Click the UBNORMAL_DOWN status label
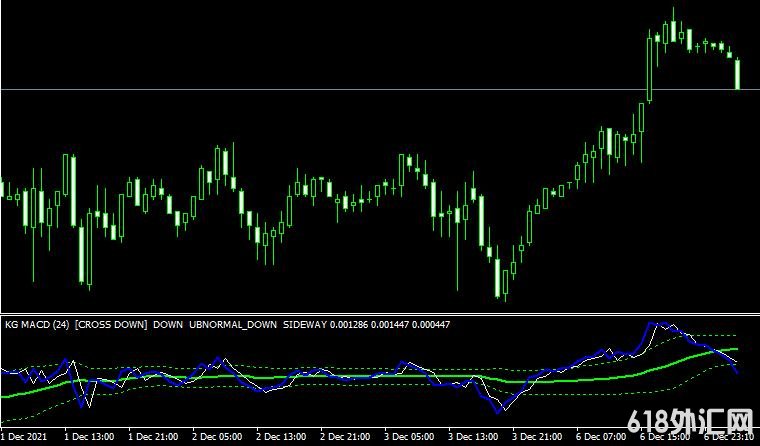The width and height of the screenshot is (760, 446). [x=233, y=324]
